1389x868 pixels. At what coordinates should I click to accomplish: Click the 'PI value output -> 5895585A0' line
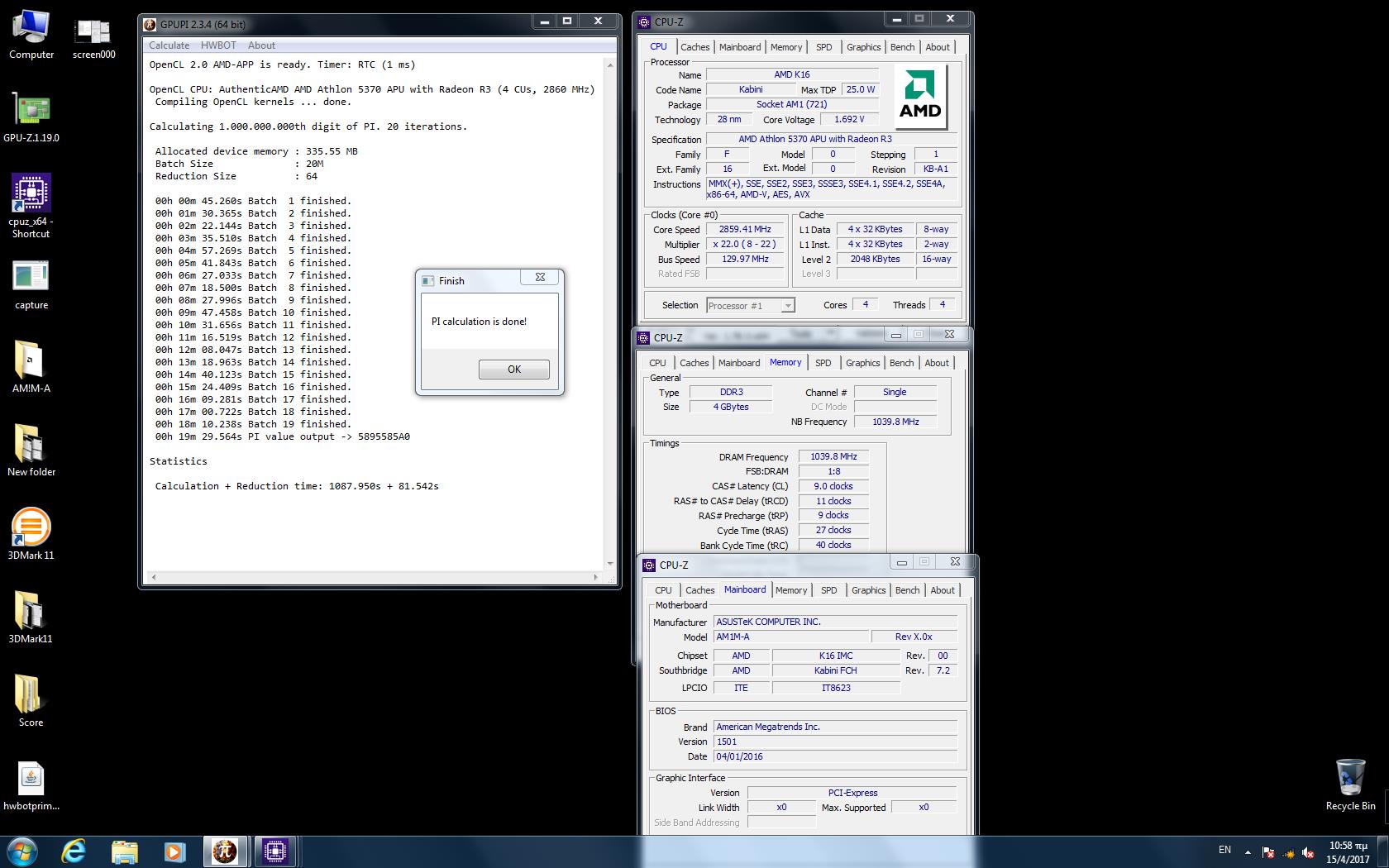pyautogui.click(x=283, y=436)
